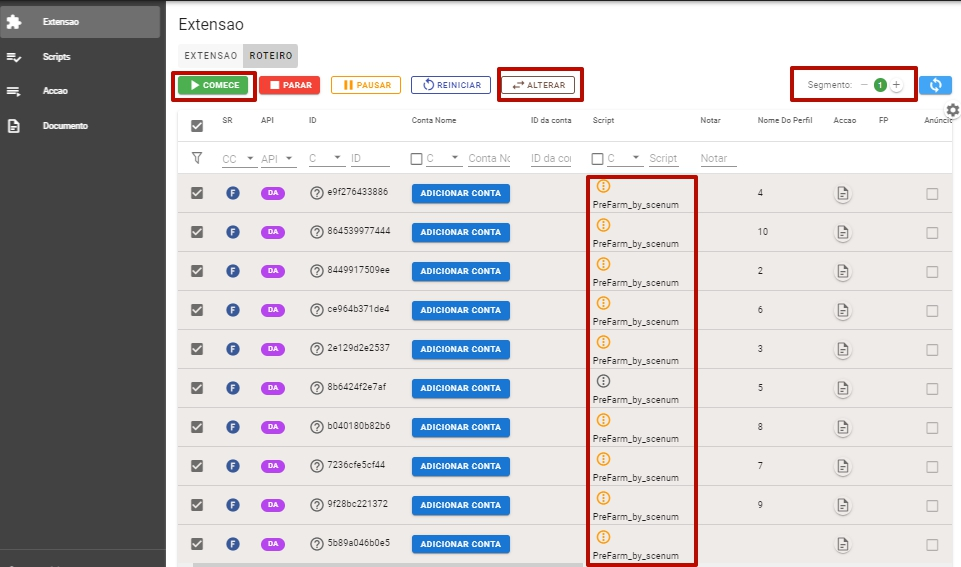
Task: Open the API filter dropdown
Action: [x=278, y=159]
